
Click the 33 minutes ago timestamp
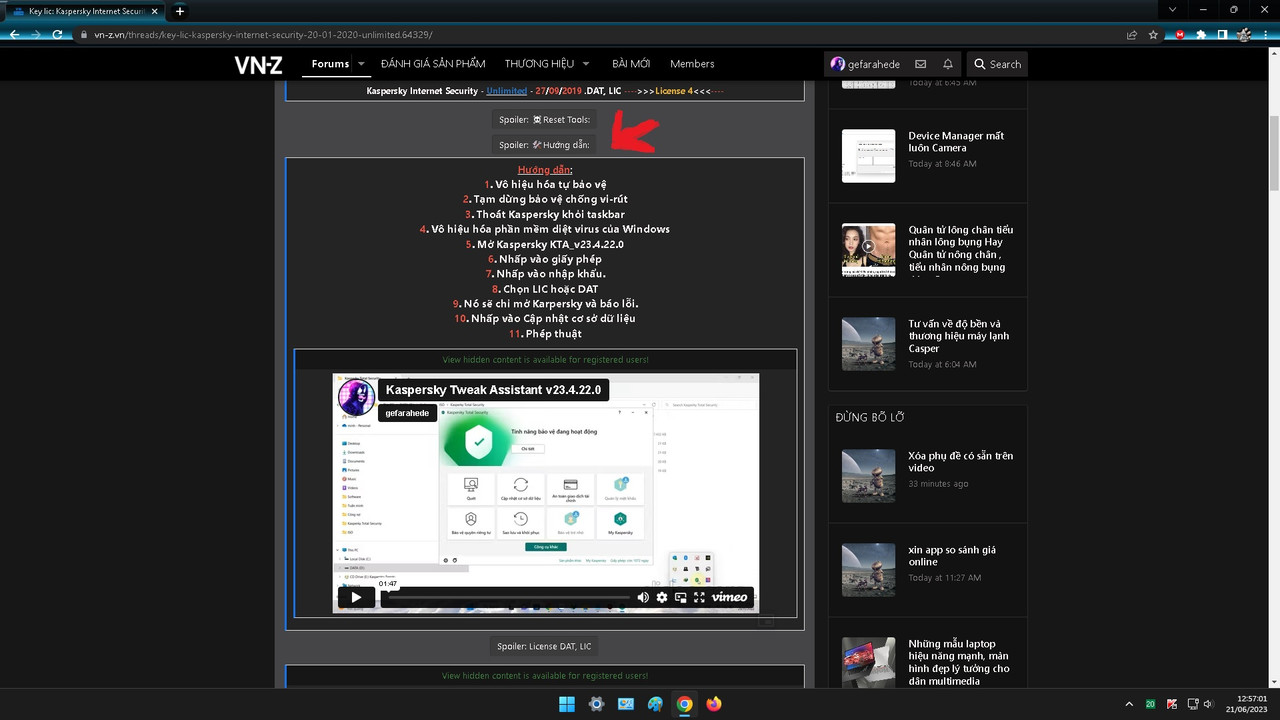[x=938, y=484]
